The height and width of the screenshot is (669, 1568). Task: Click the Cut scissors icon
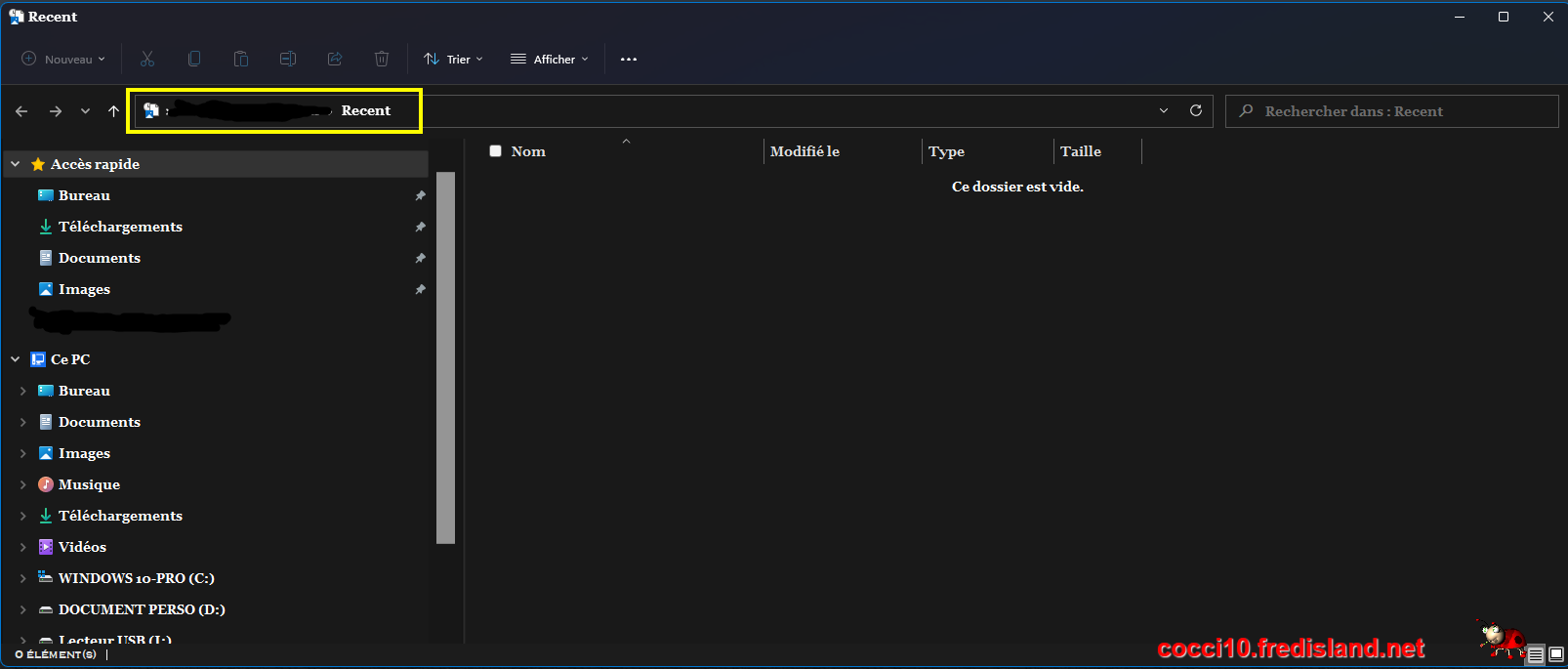147,59
